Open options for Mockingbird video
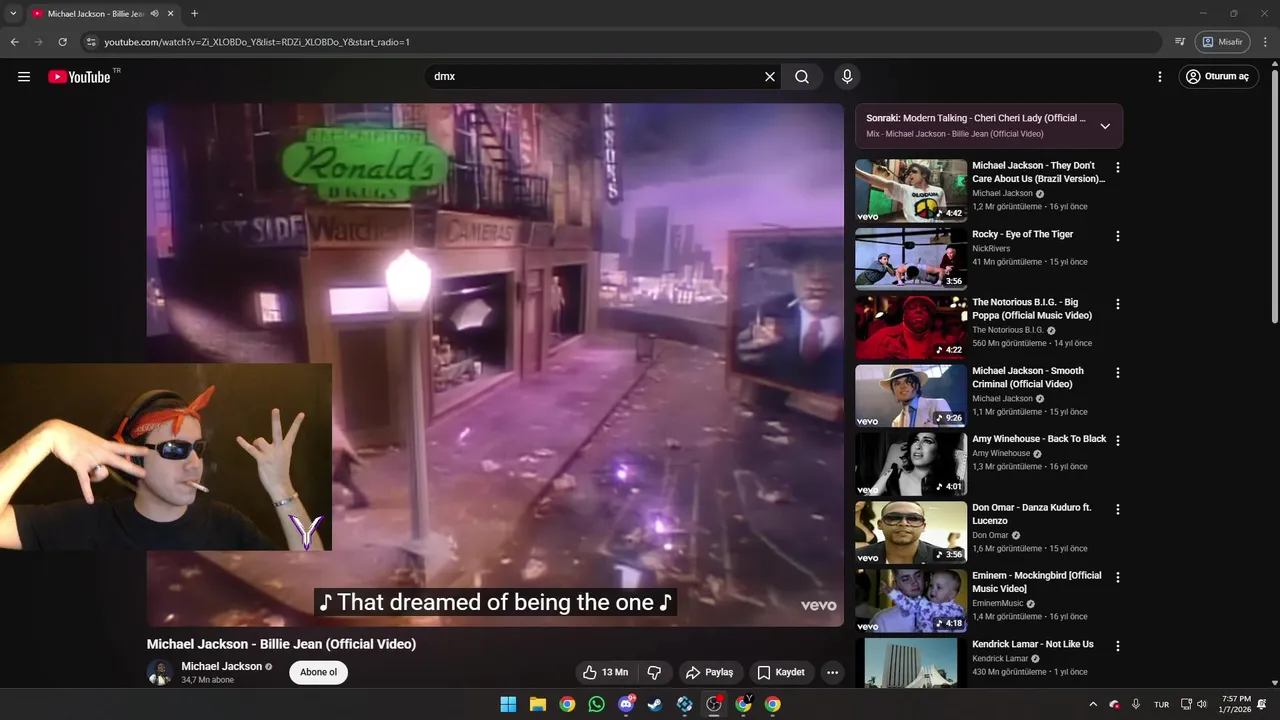The width and height of the screenshot is (1280, 720). pyautogui.click(x=1118, y=578)
